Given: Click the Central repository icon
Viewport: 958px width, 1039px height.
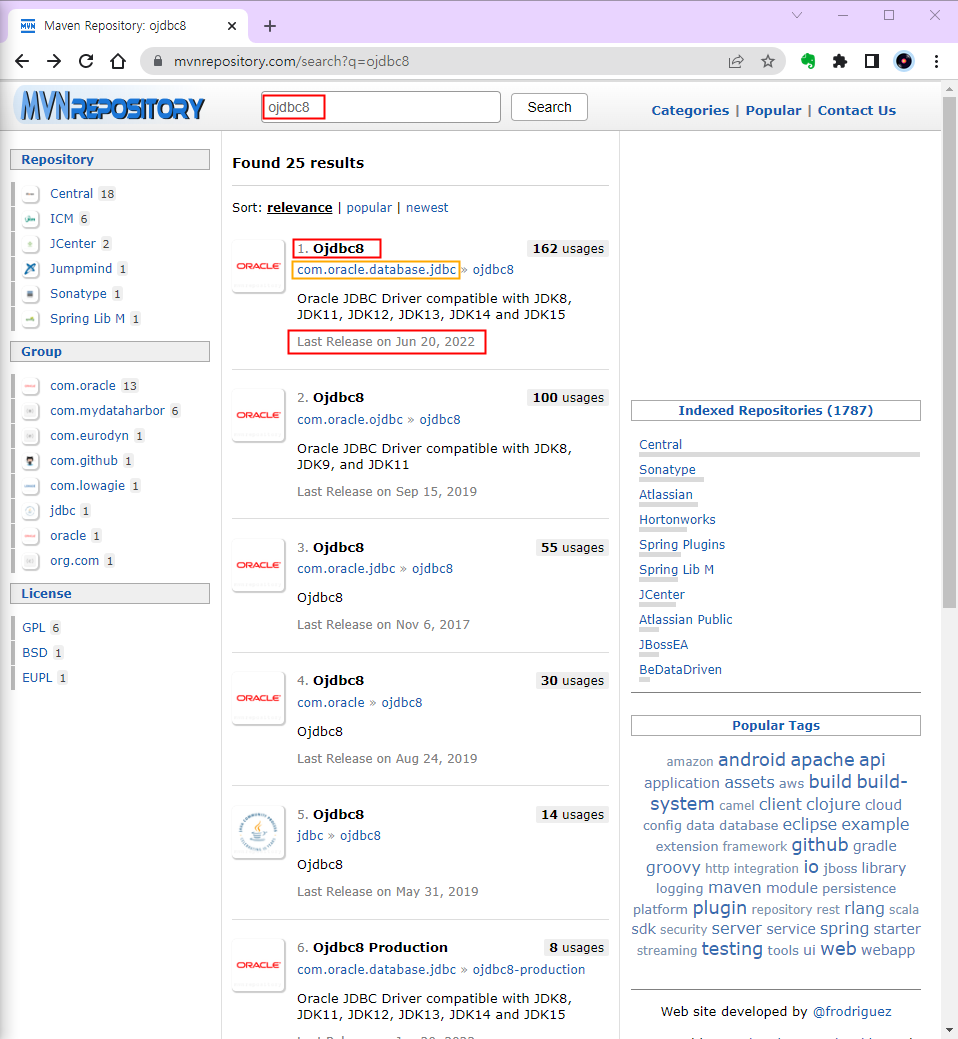Looking at the screenshot, I should [30, 194].
